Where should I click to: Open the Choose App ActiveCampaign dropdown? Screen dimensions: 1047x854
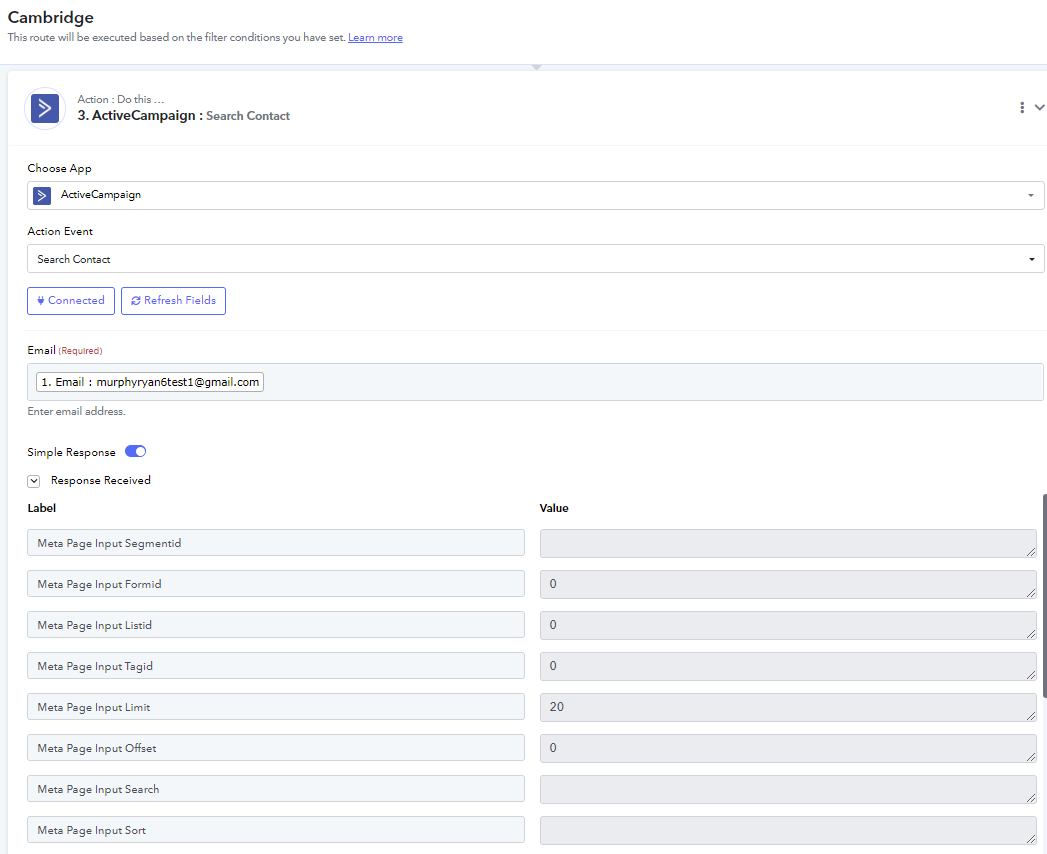tap(536, 195)
